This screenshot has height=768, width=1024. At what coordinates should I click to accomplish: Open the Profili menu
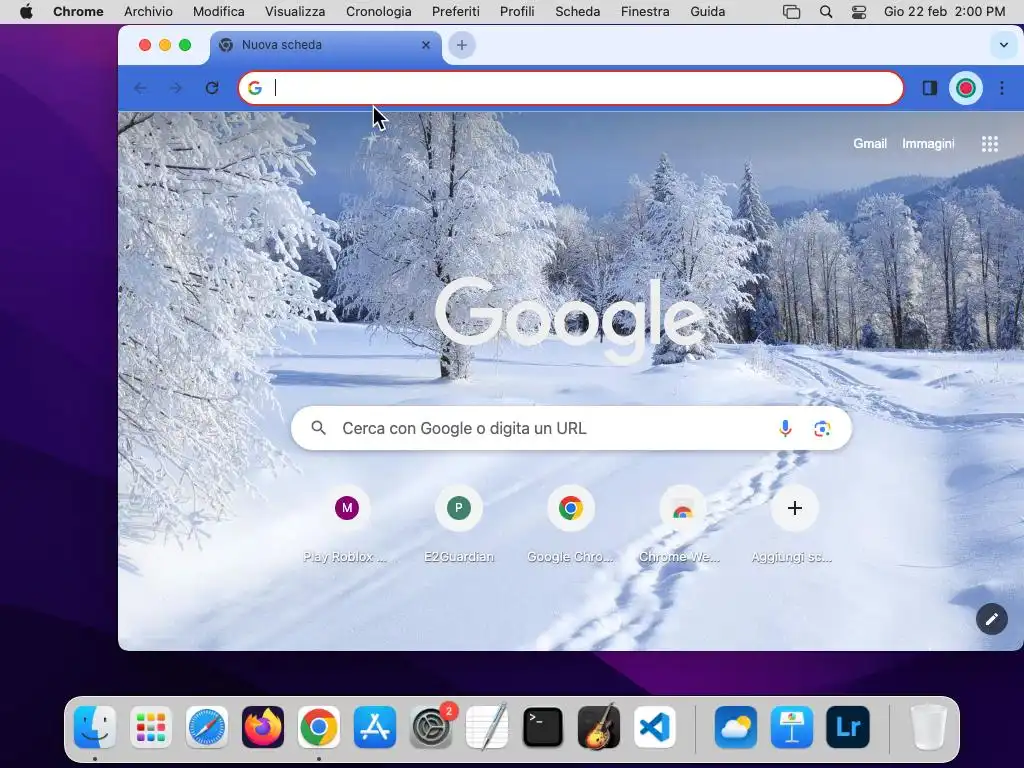click(517, 12)
